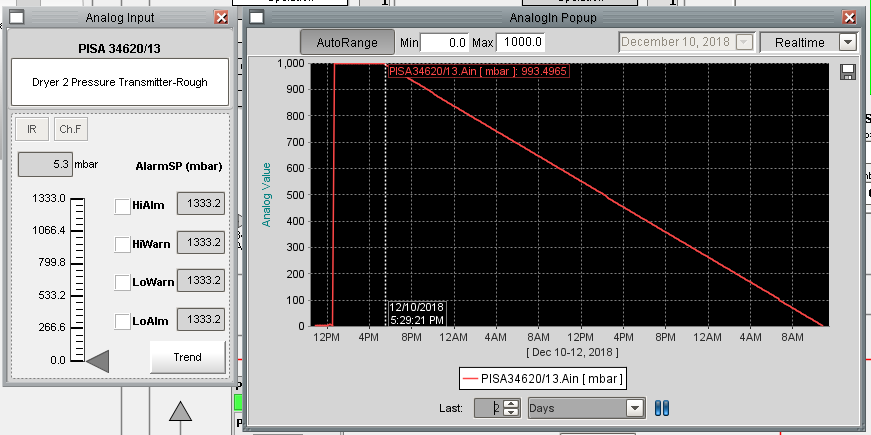Click the Last number field

(490, 408)
